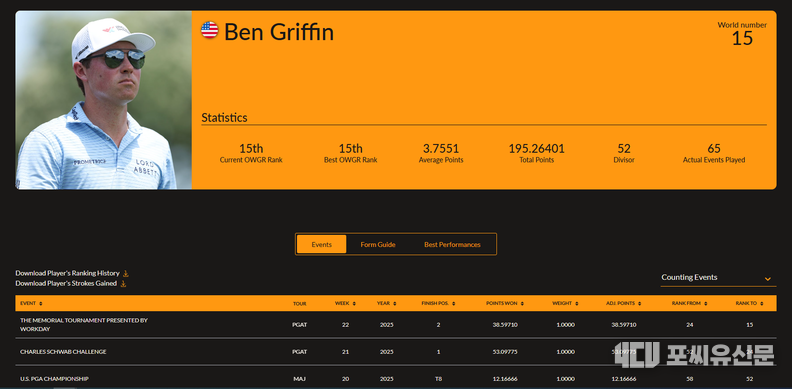The image size is (792, 389).
Task: Select the Events tab
Action: point(321,244)
